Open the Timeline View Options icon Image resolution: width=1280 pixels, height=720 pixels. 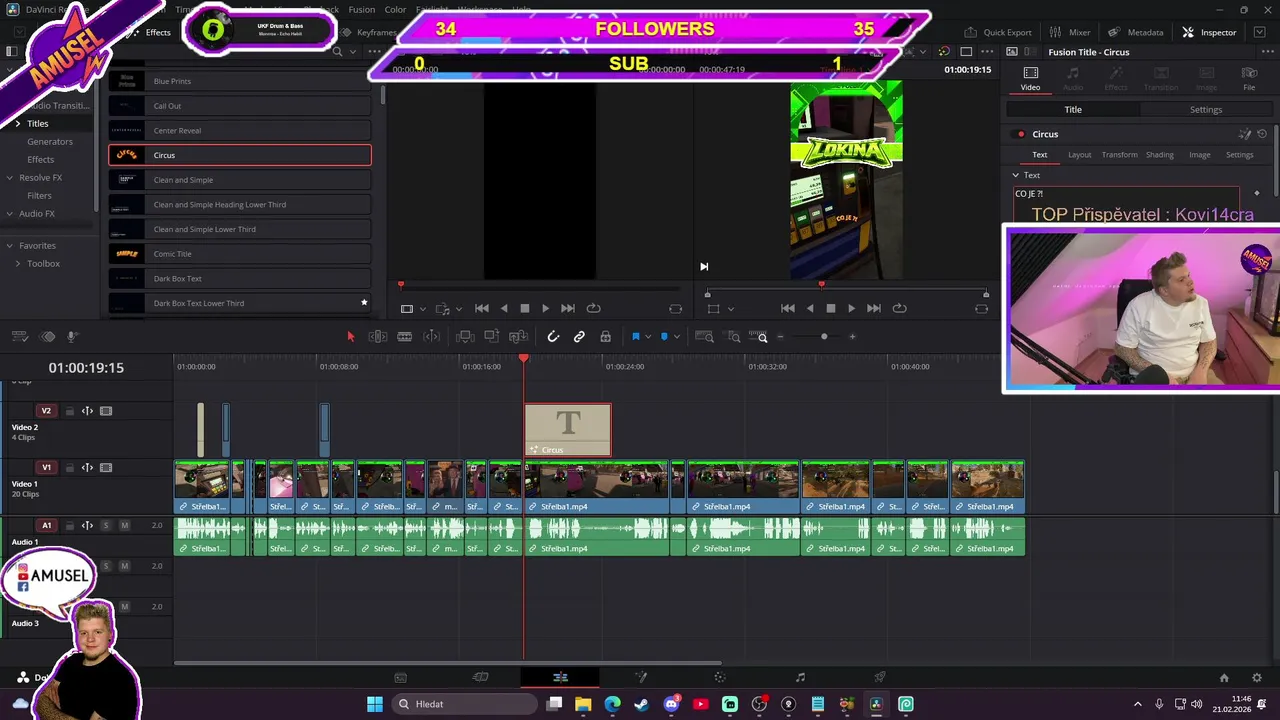pos(19,337)
